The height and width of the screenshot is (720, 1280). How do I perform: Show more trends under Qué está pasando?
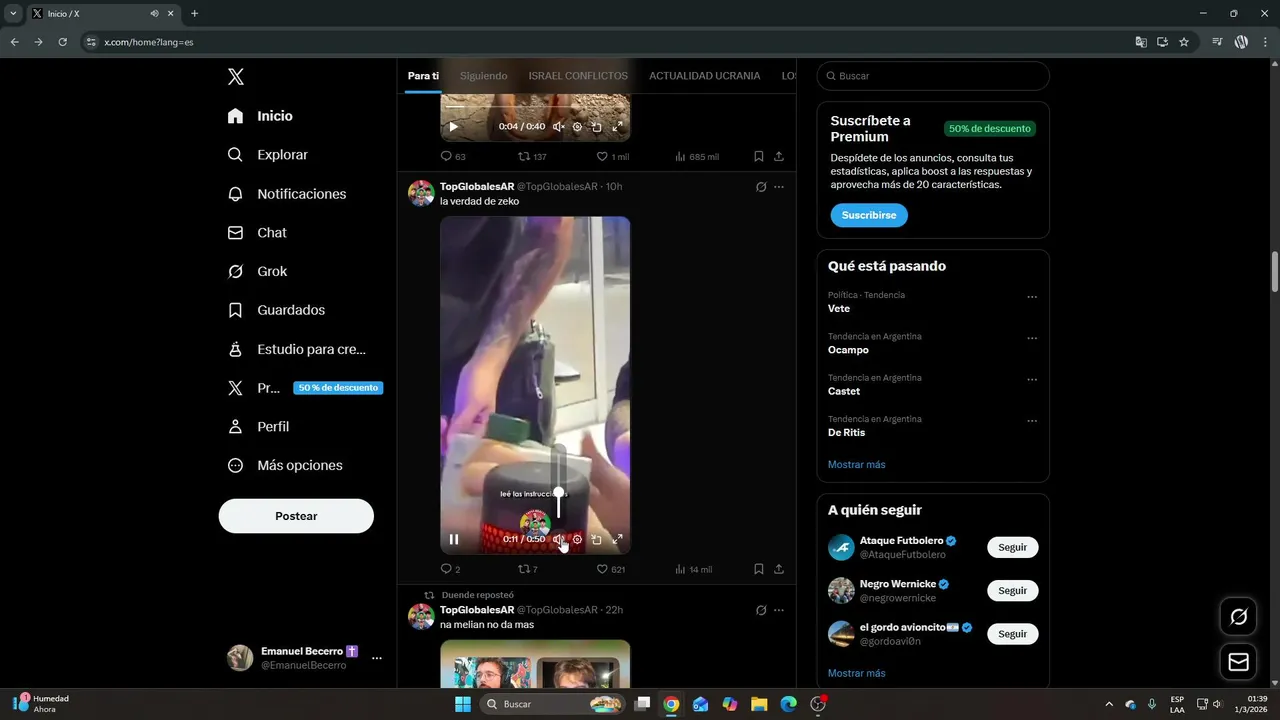coord(856,464)
